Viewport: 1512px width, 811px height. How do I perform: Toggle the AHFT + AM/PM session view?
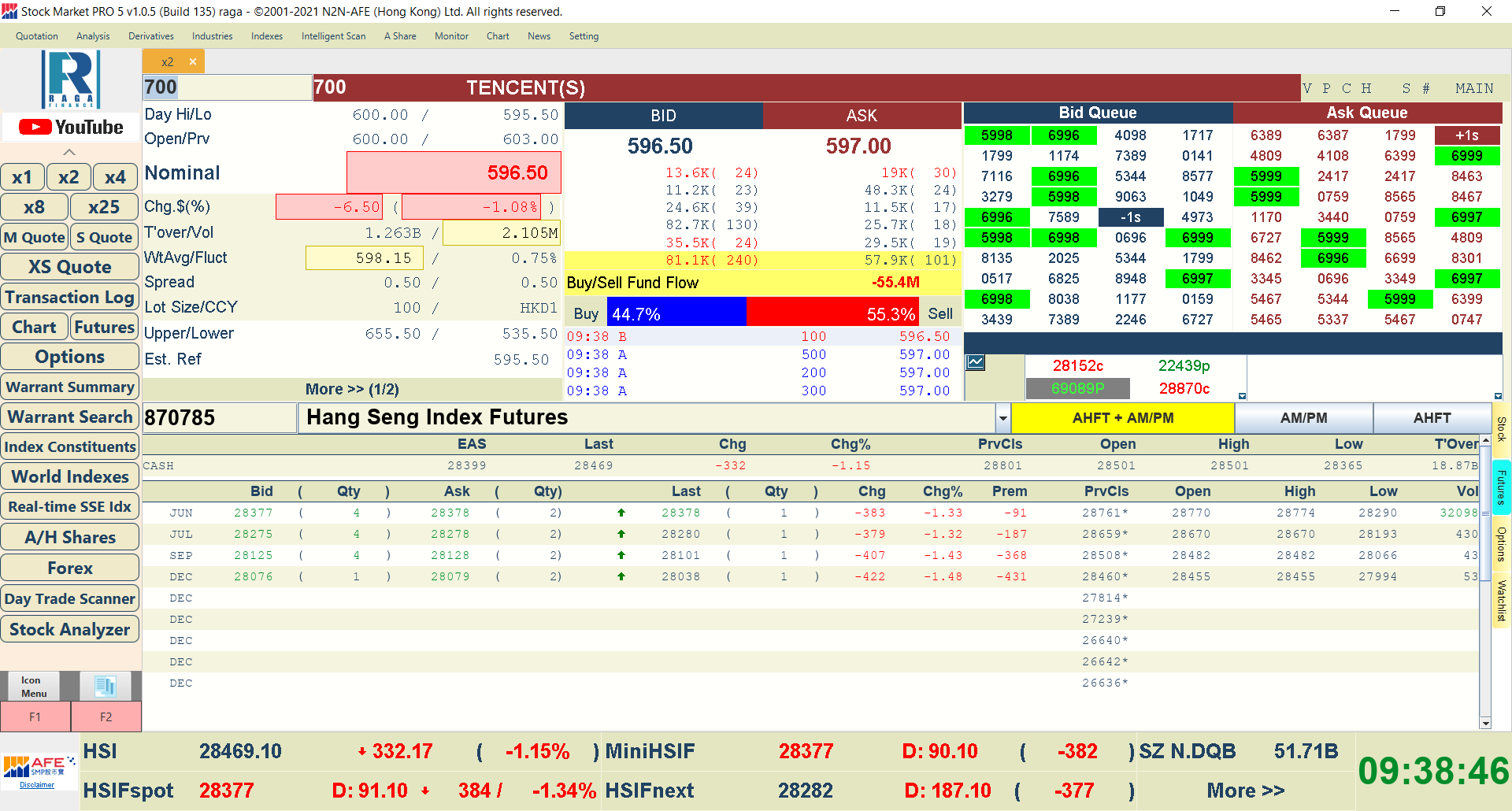tap(1122, 418)
